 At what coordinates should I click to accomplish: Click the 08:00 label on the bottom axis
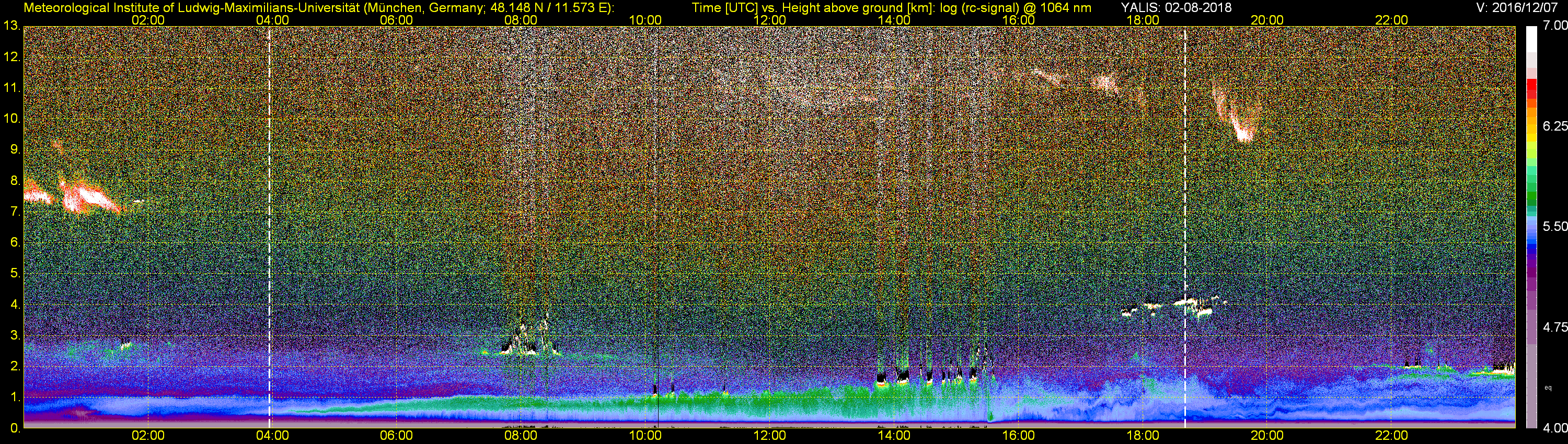[x=521, y=436]
